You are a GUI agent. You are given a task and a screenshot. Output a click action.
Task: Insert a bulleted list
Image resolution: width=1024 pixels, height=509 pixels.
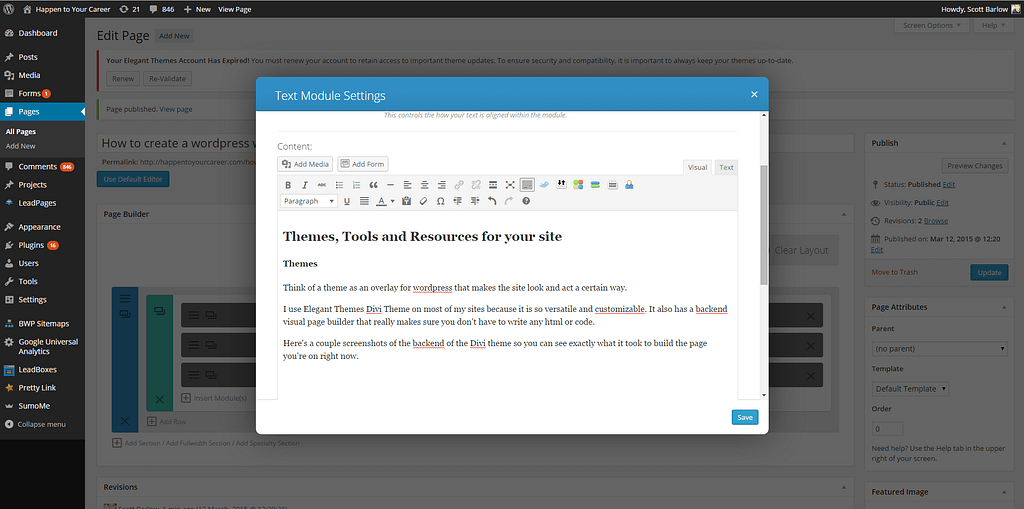(x=339, y=185)
